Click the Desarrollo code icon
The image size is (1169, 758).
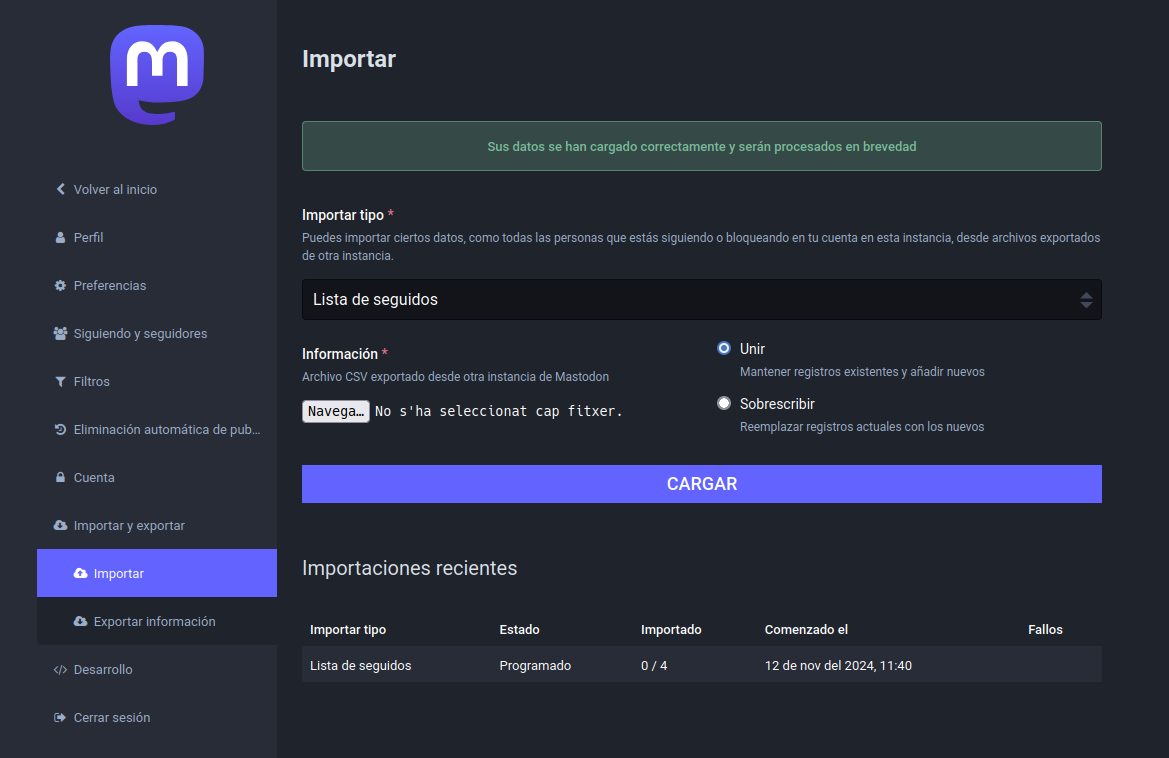coord(60,669)
